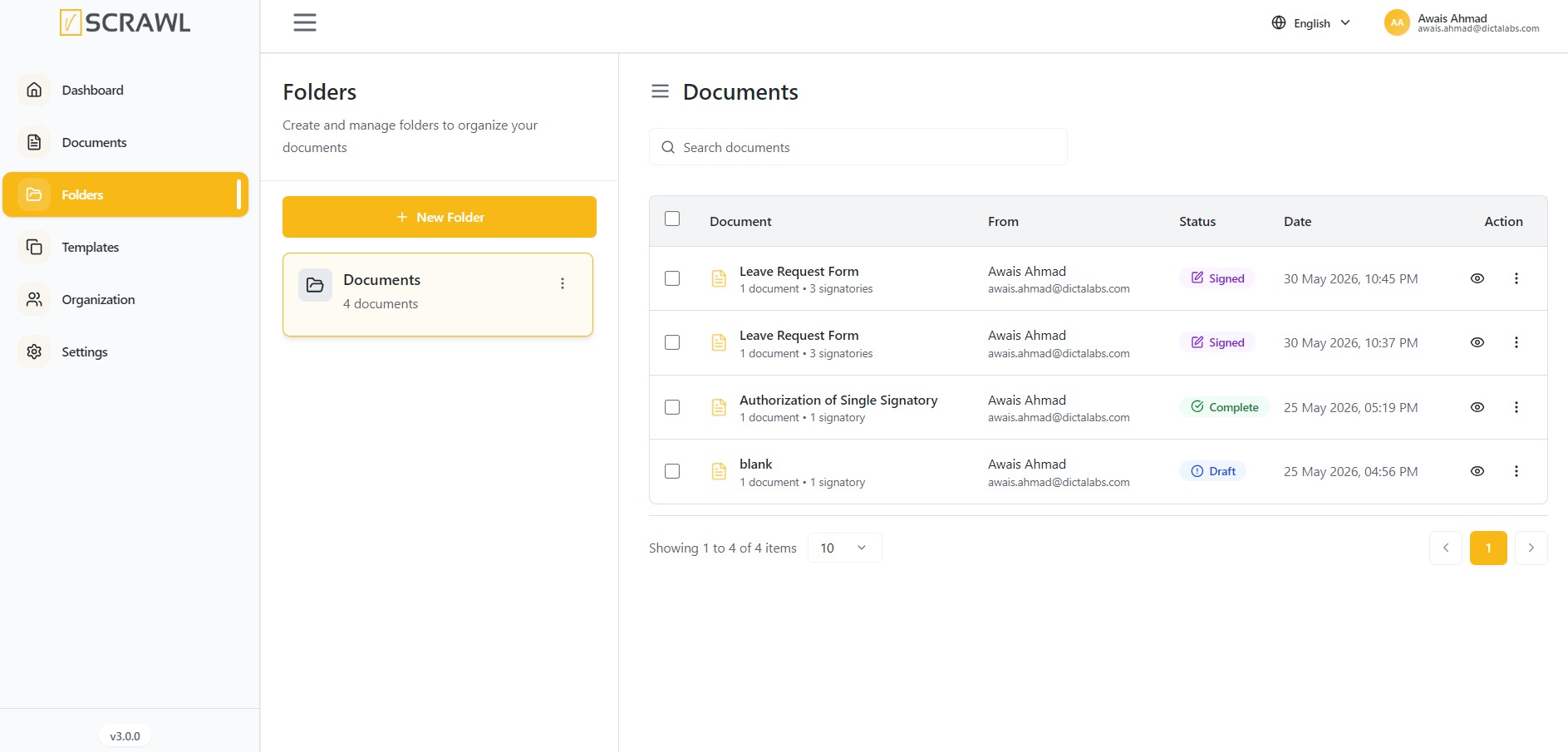Click the Documents sidebar file icon

pyautogui.click(x=34, y=142)
